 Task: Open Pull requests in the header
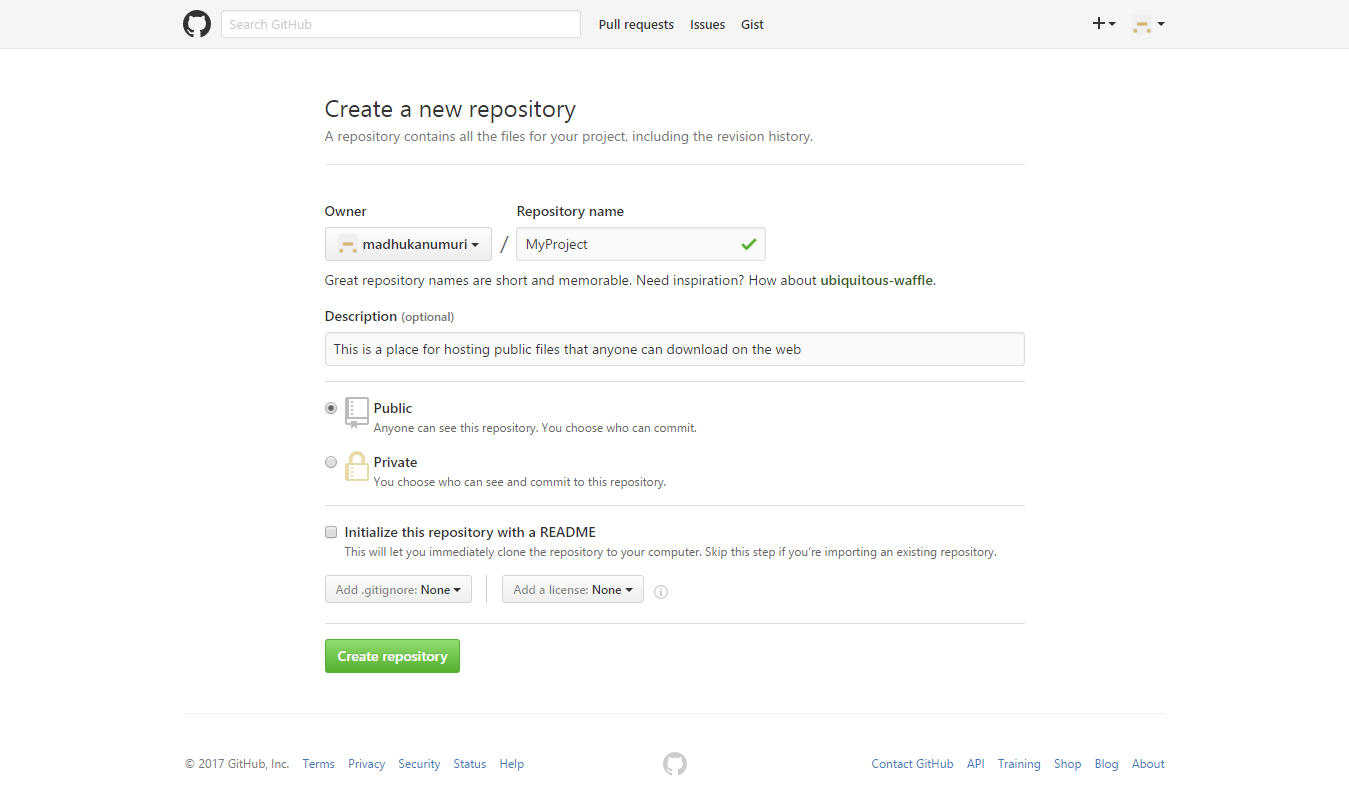coord(636,24)
